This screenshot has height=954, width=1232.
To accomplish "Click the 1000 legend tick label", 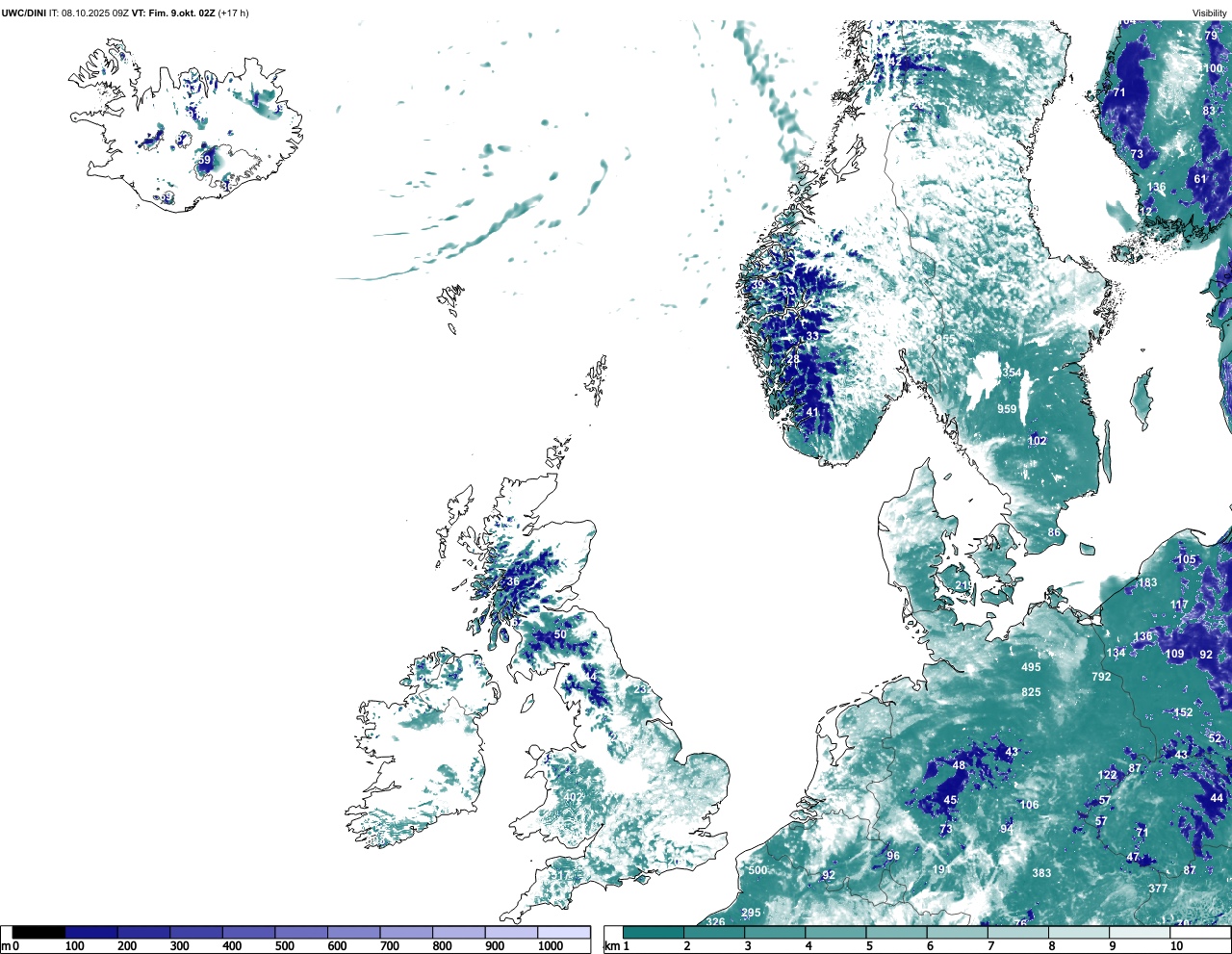I will [x=551, y=946].
